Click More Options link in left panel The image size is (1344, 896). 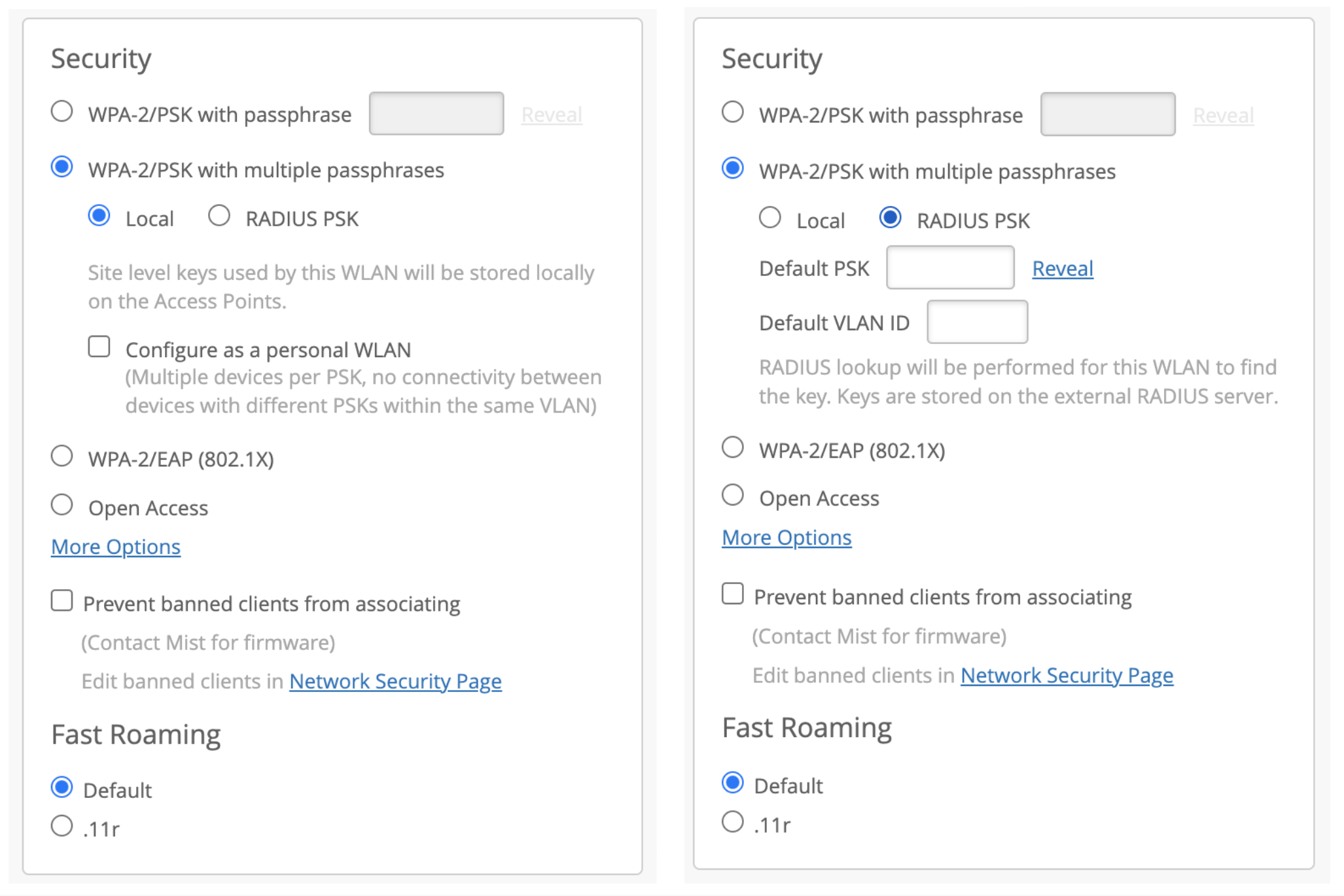[x=116, y=547]
